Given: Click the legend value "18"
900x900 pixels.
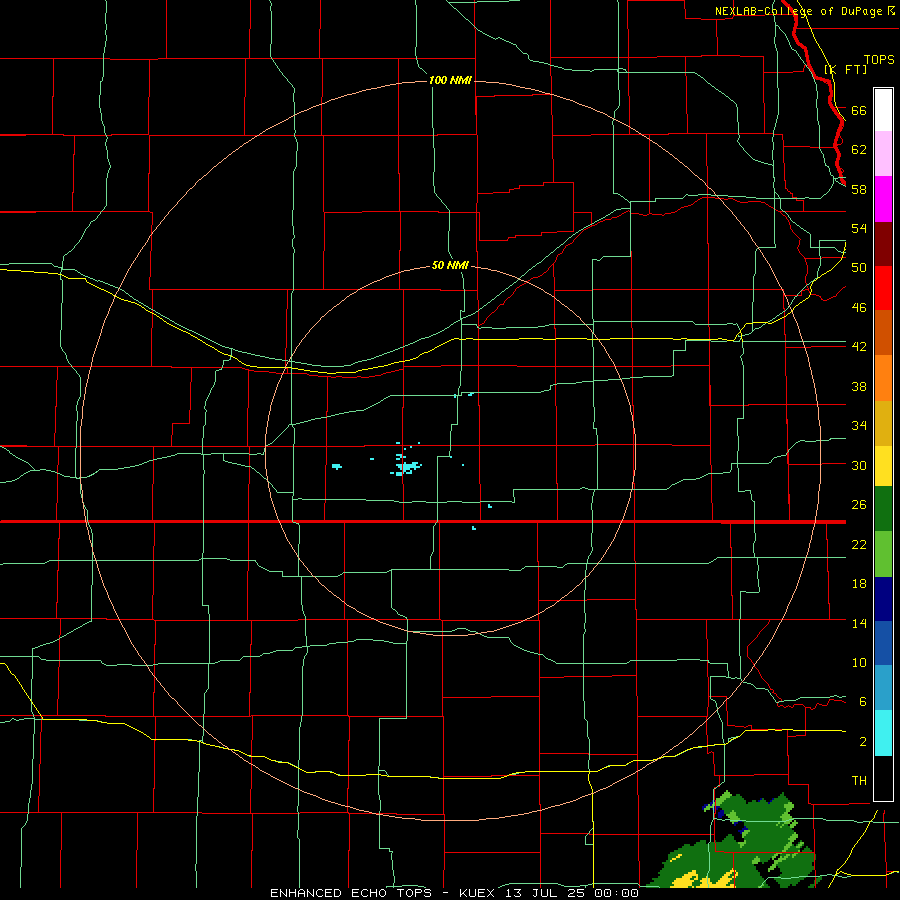Looking at the screenshot, I should [859, 584].
